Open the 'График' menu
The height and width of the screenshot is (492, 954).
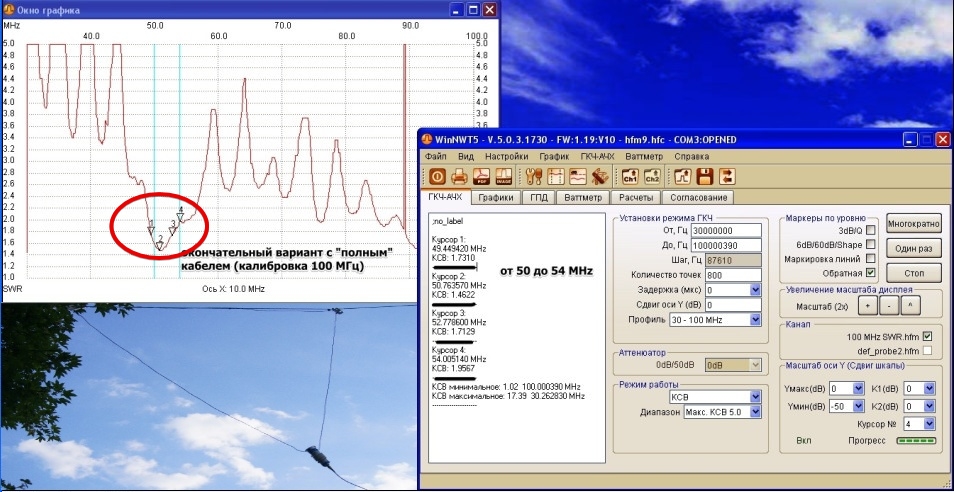(x=554, y=156)
